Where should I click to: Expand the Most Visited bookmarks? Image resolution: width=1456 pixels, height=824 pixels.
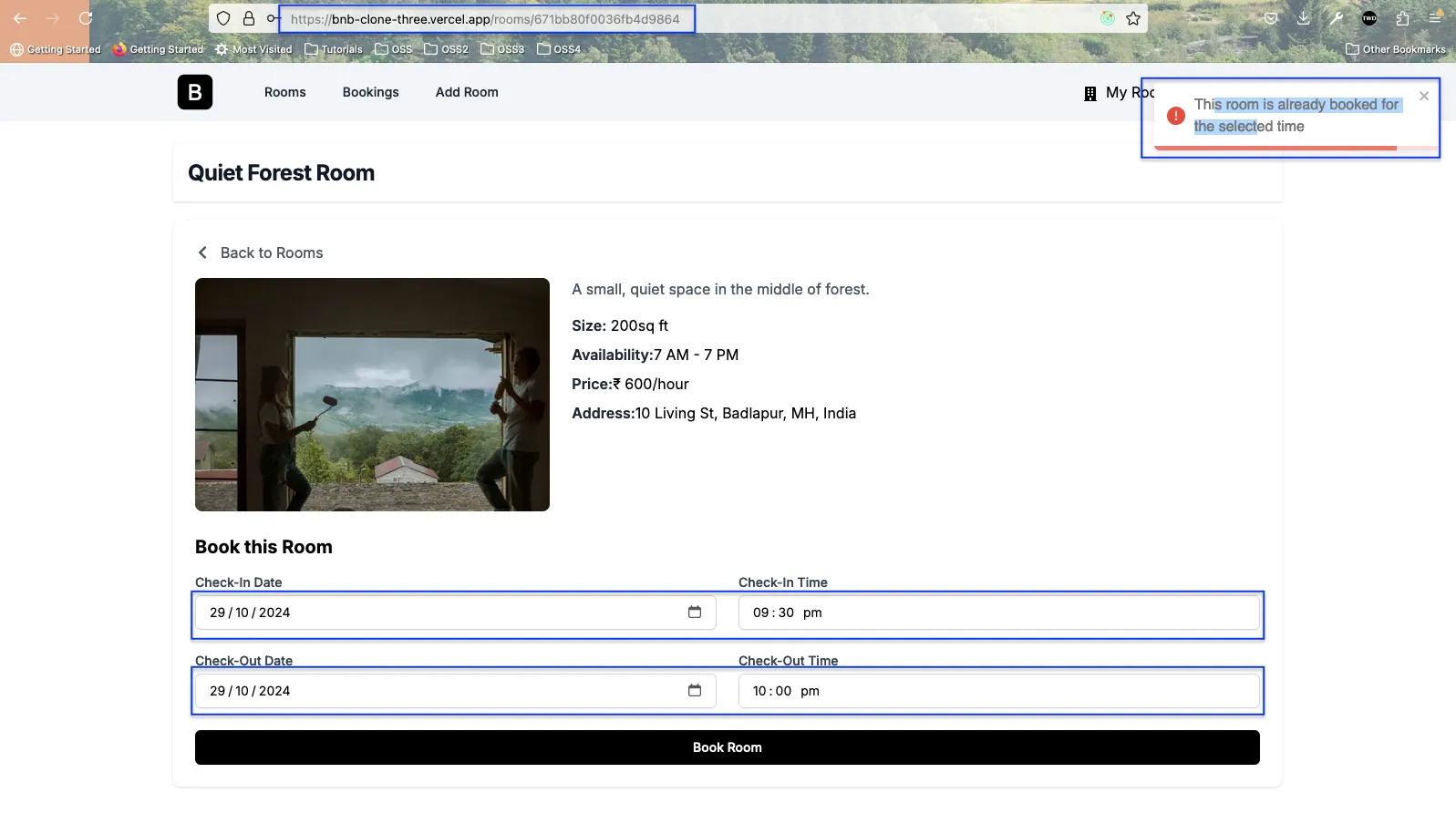pyautogui.click(x=253, y=49)
